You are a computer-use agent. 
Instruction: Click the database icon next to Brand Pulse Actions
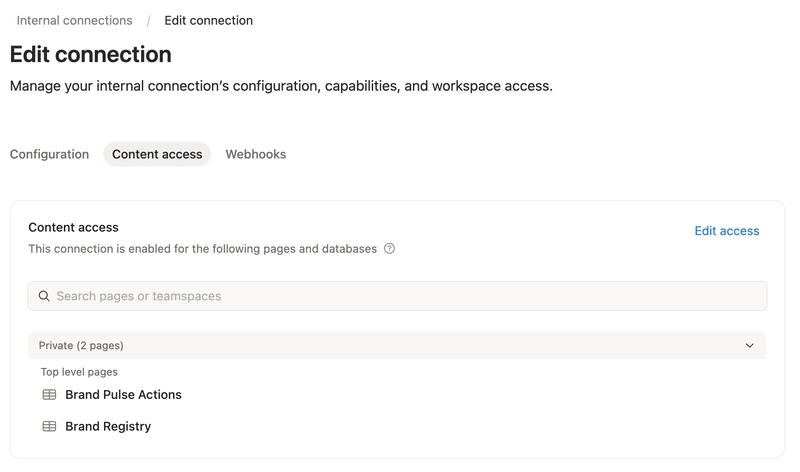coord(49,394)
